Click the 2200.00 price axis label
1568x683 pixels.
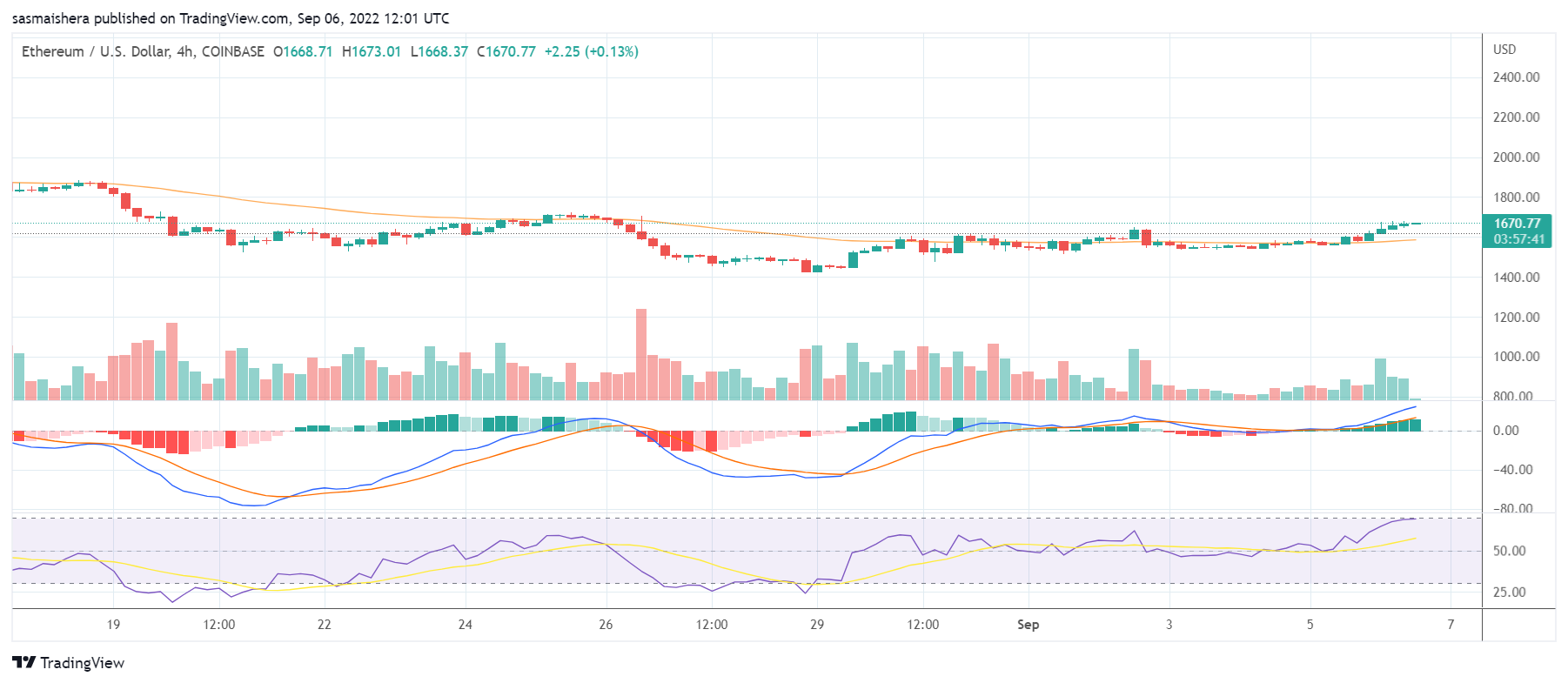coord(1516,117)
